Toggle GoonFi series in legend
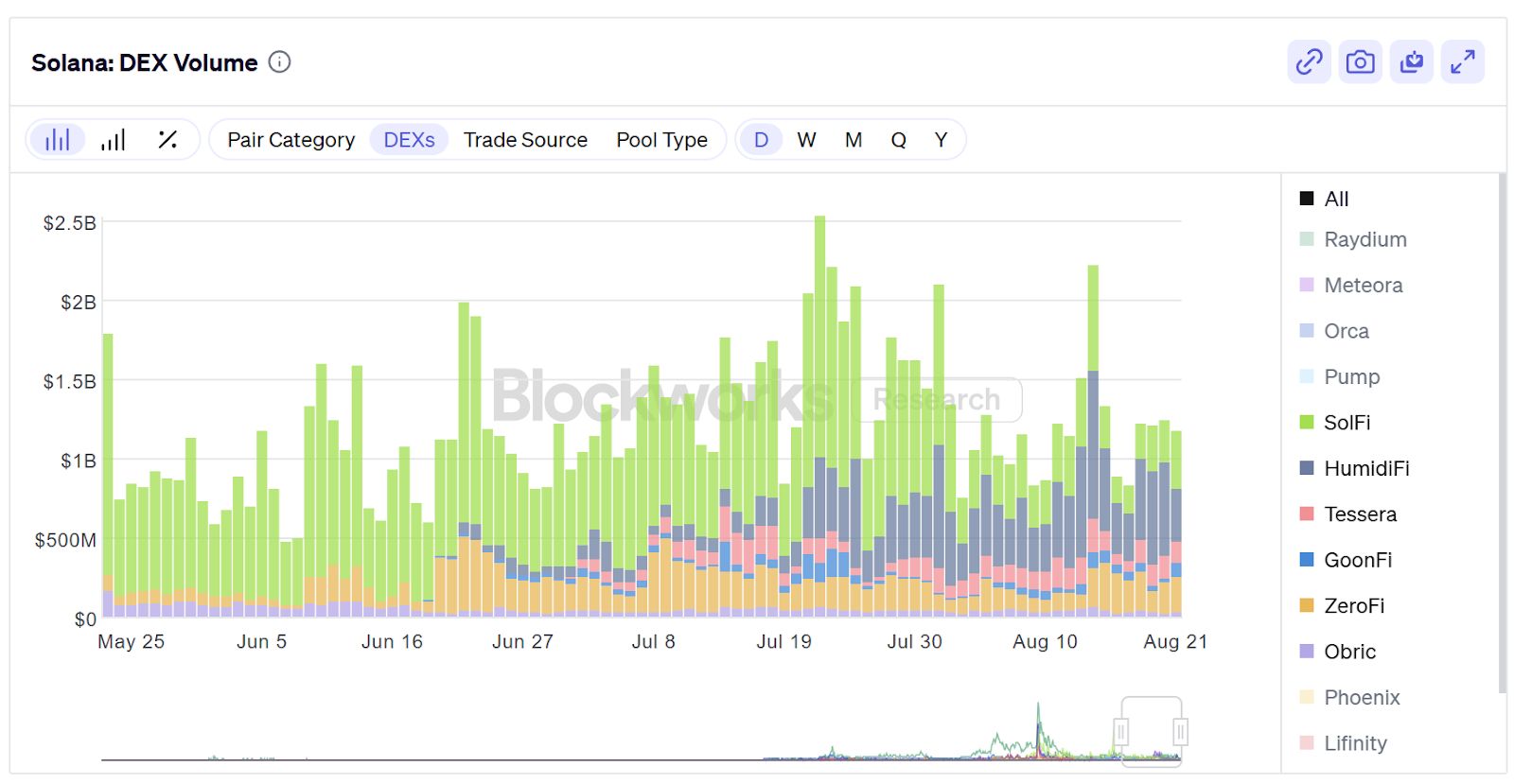This screenshot has height=784, width=1514. [x=1346, y=560]
